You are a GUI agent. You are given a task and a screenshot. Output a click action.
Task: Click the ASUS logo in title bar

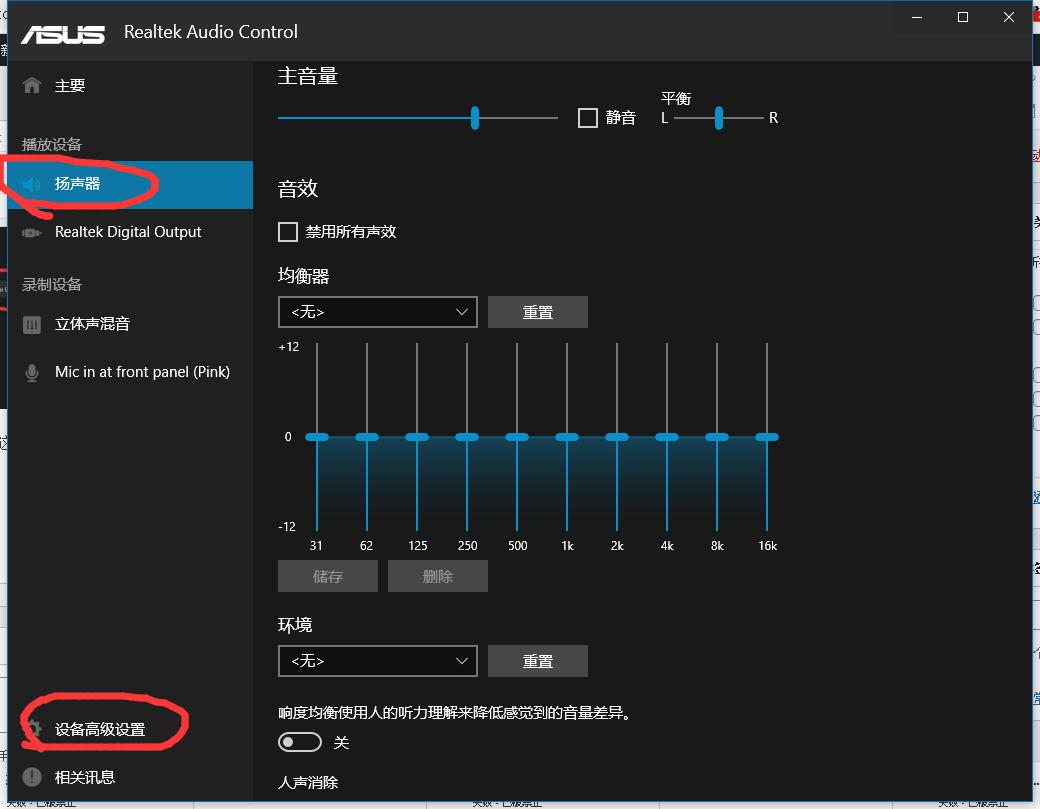pyautogui.click(x=63, y=32)
